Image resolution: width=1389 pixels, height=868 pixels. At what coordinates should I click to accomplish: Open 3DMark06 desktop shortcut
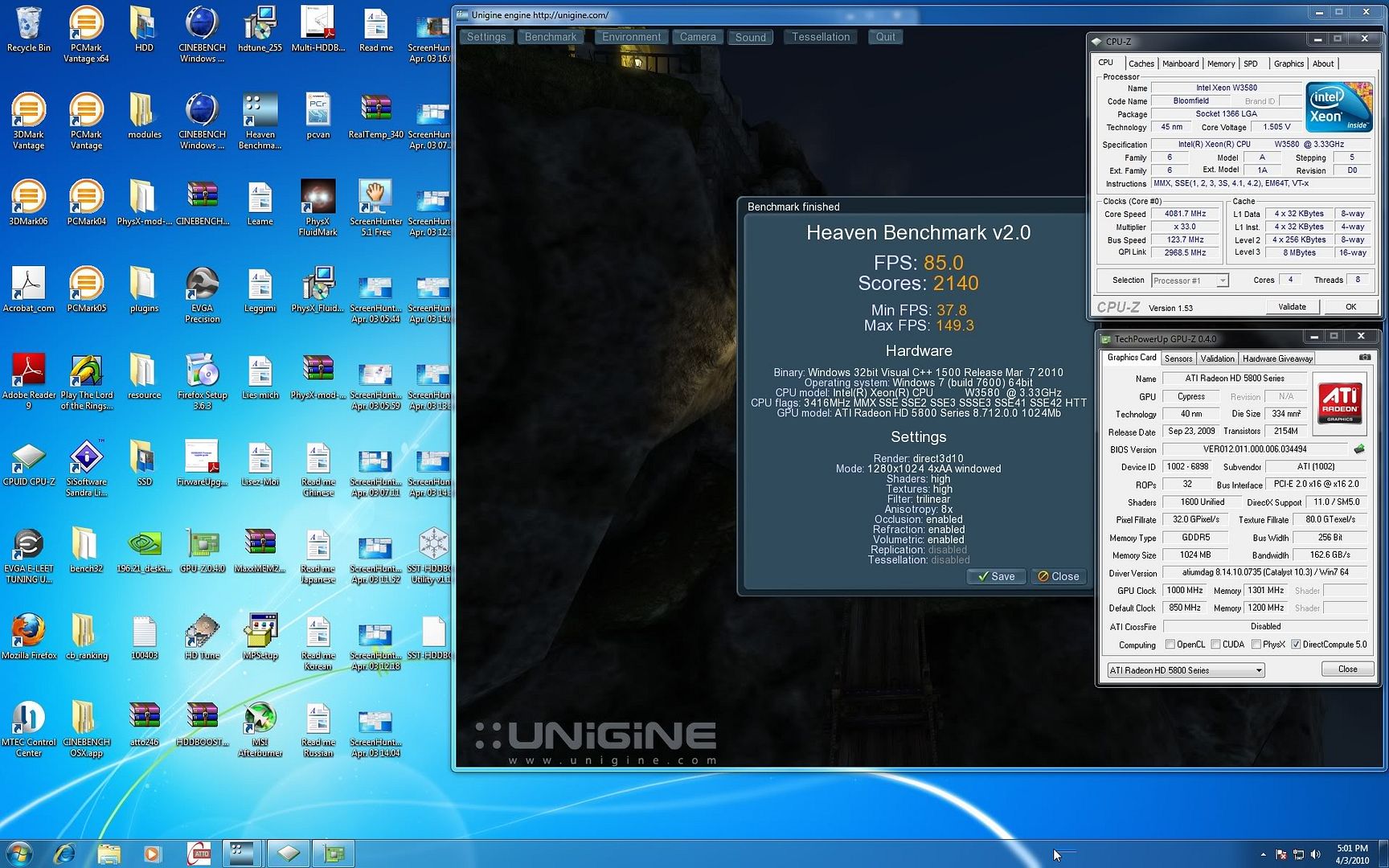(x=28, y=203)
